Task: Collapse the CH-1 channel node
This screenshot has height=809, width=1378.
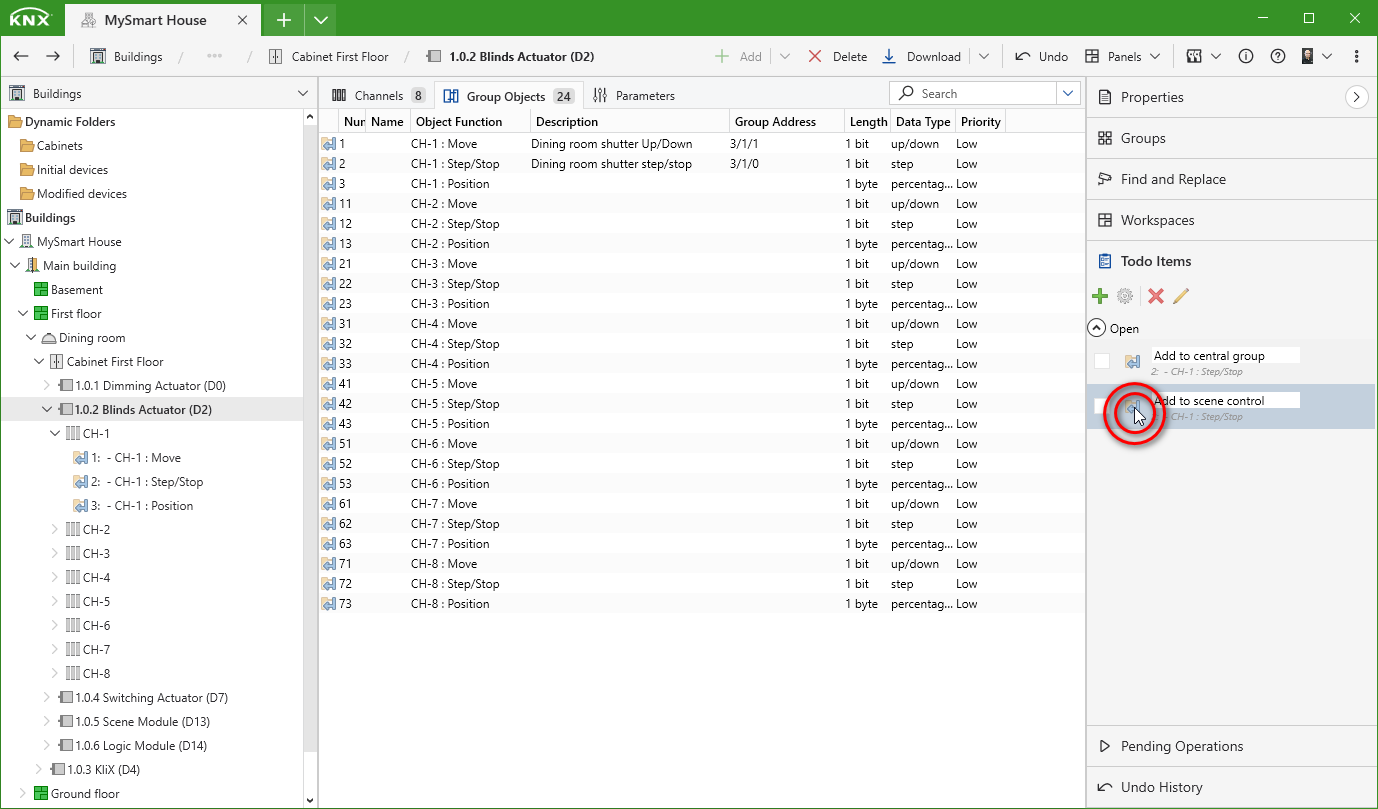Action: (x=54, y=434)
